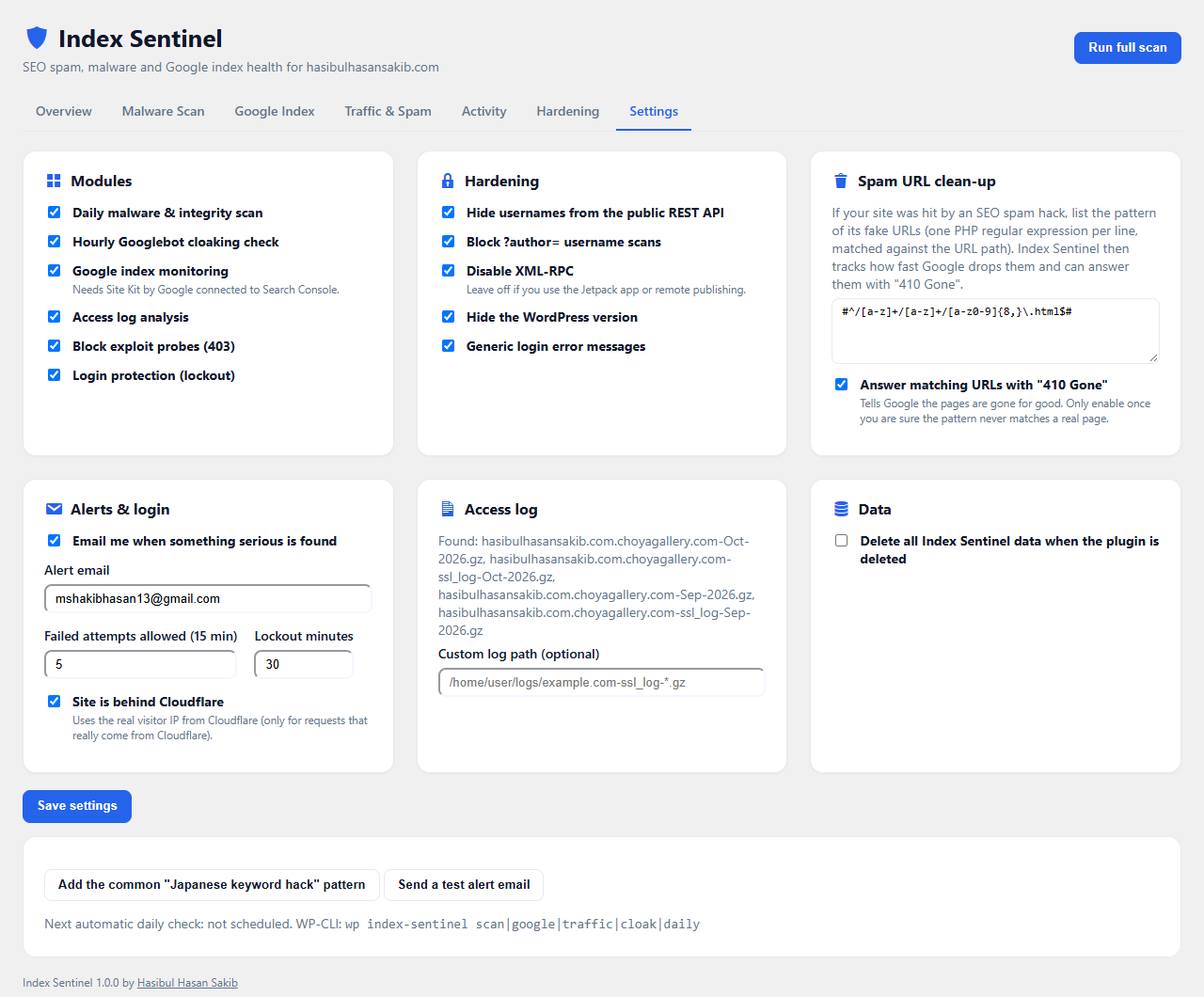Select the Settings tab

[654, 111]
